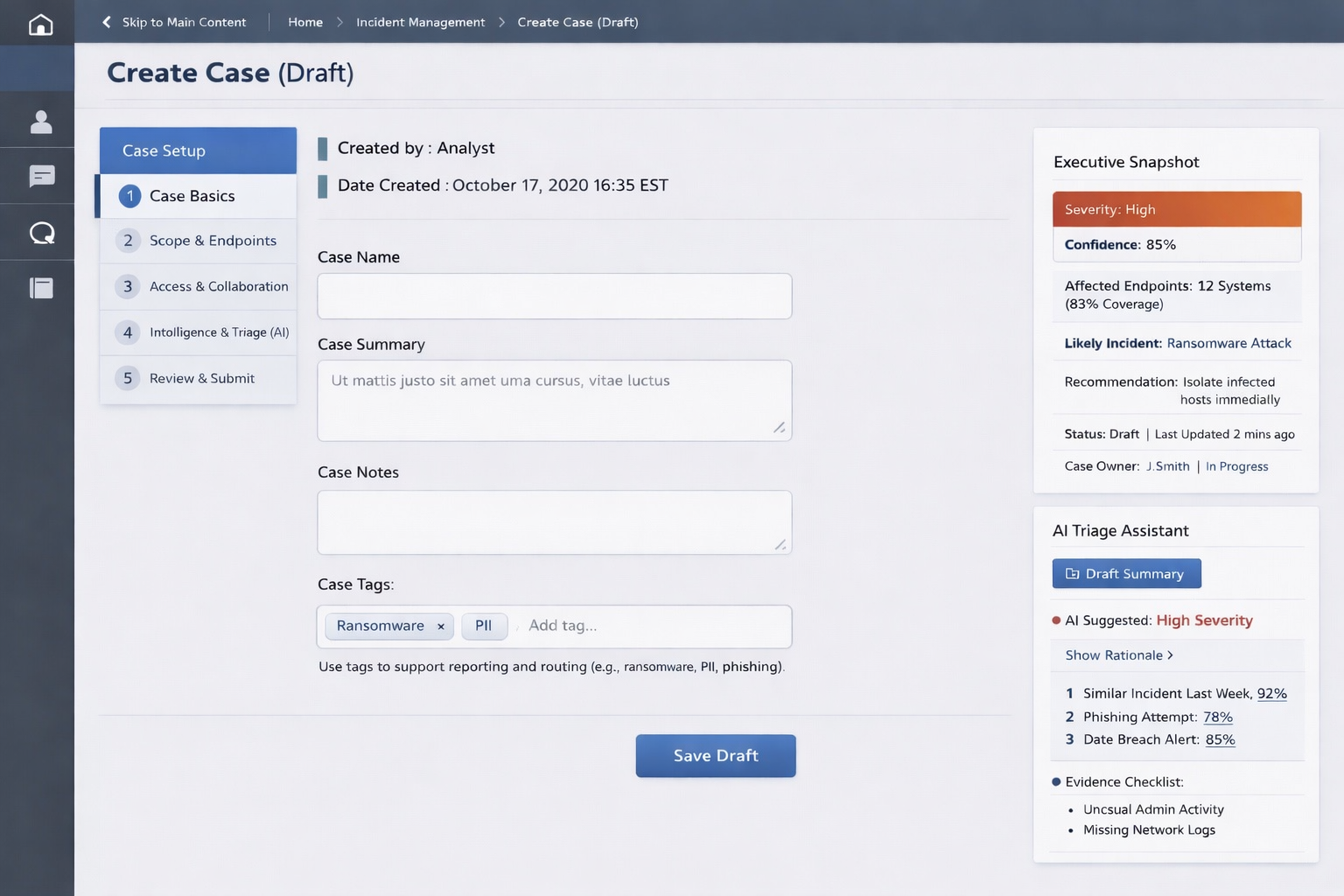This screenshot has height=896, width=1344.
Task: Click the Save Draft button
Action: [715, 756]
